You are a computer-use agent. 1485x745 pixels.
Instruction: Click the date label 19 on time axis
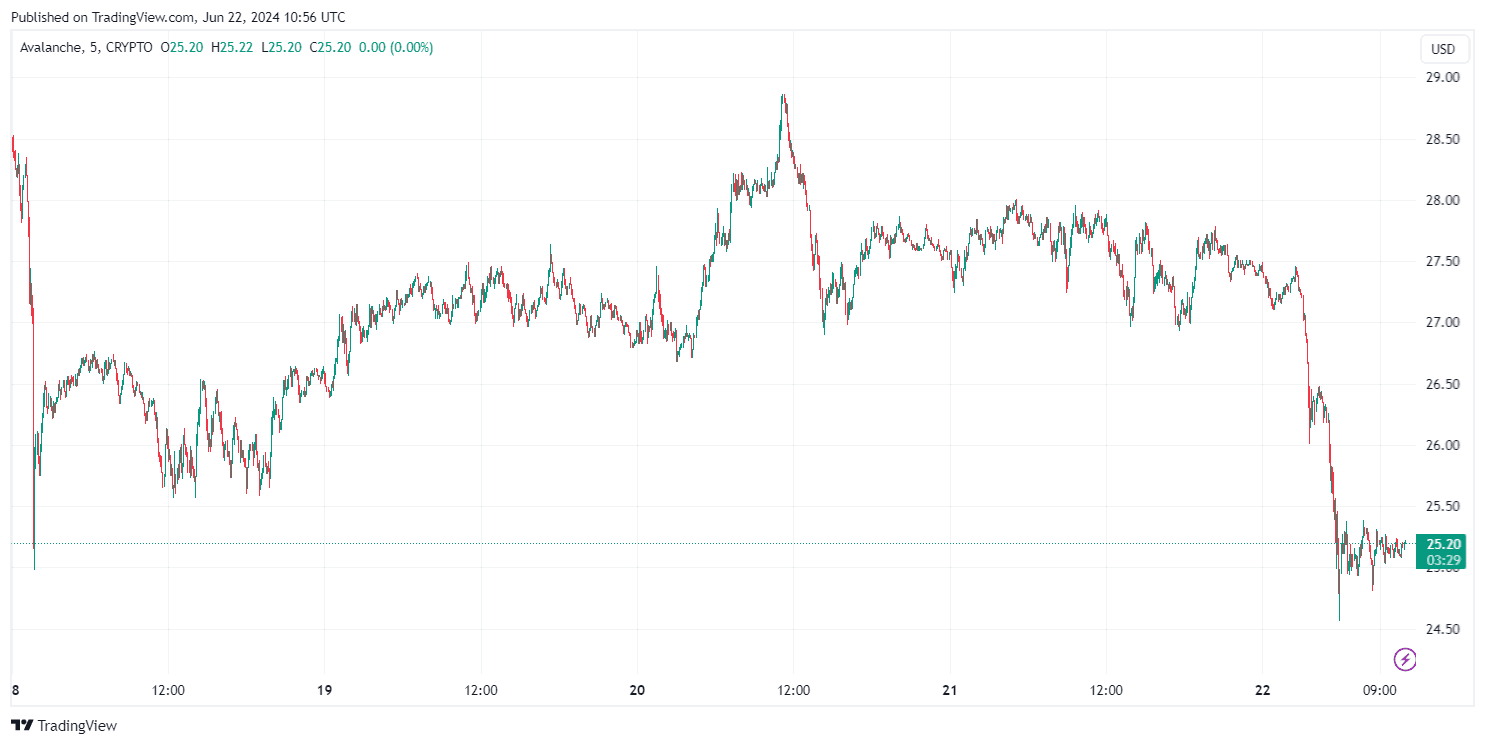324,690
